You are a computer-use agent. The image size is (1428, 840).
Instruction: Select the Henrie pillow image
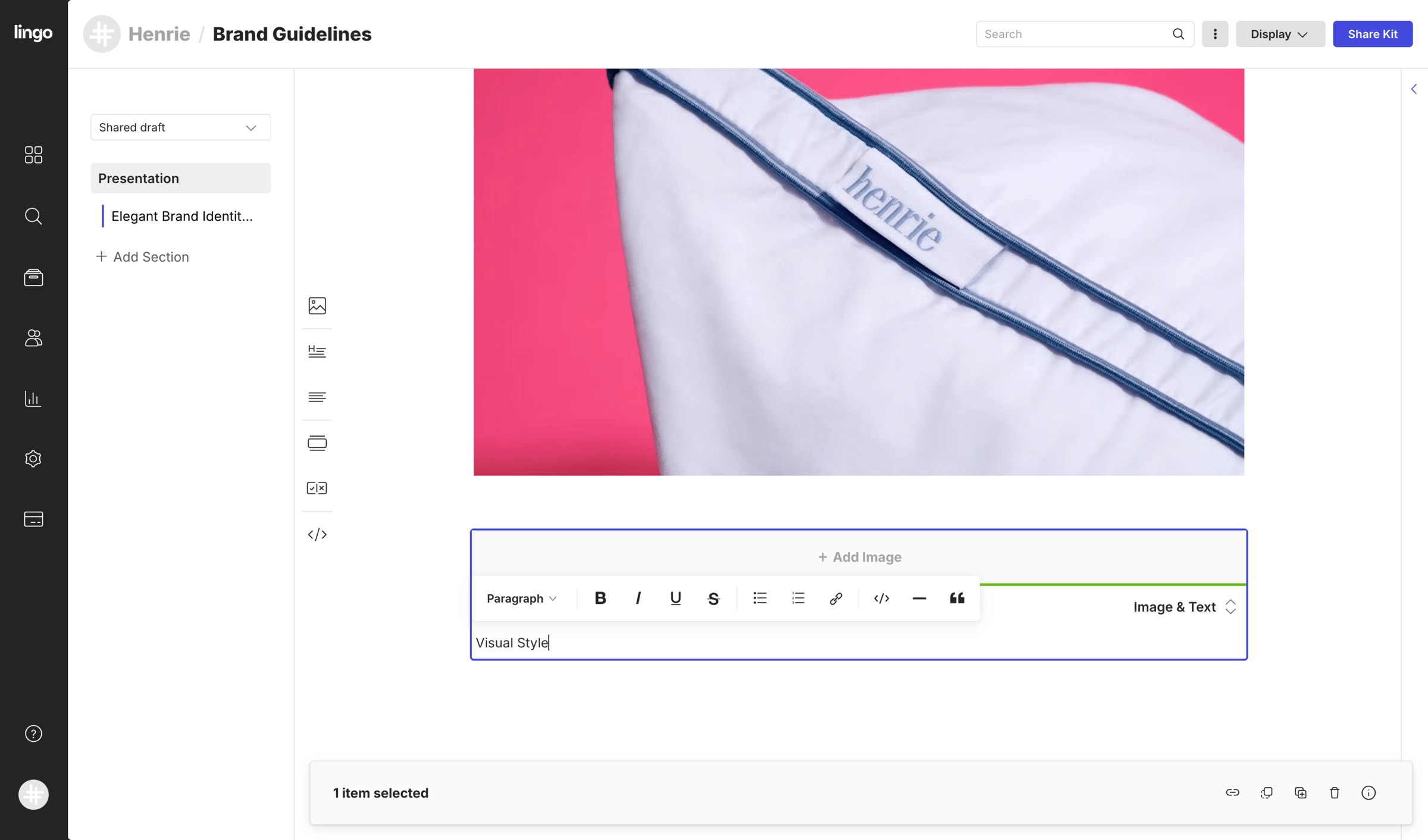859,272
